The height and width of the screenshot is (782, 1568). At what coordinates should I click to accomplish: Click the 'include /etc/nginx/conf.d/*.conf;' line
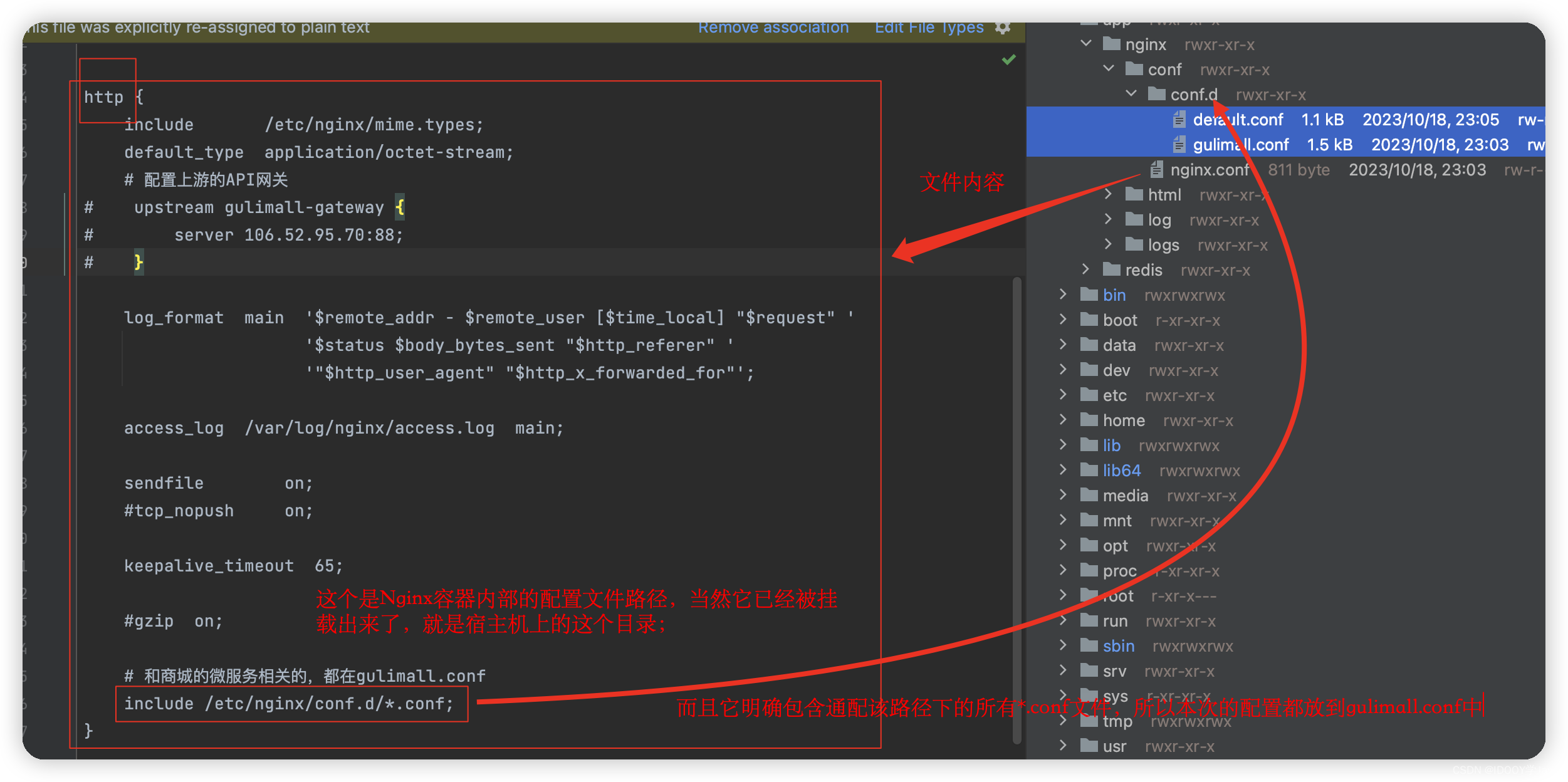289,704
